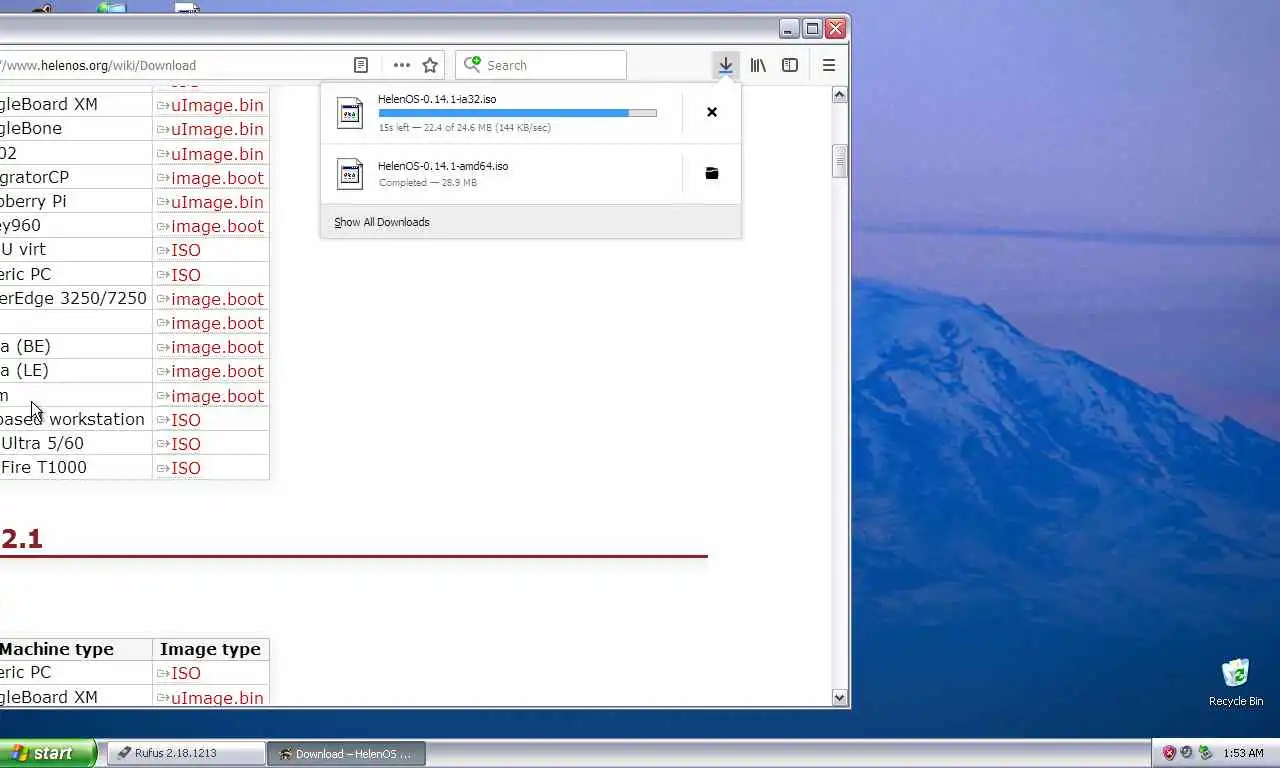Click the HelenOS-0.14.1-amd64.iso file icon
Screen dimensions: 1280x768
tap(350, 174)
